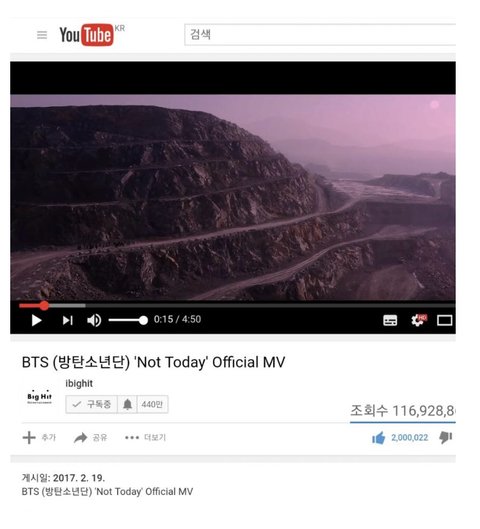This screenshot has height=529, width=480.
Task: Open the Big Hit channel avatar
Action: click(39, 397)
